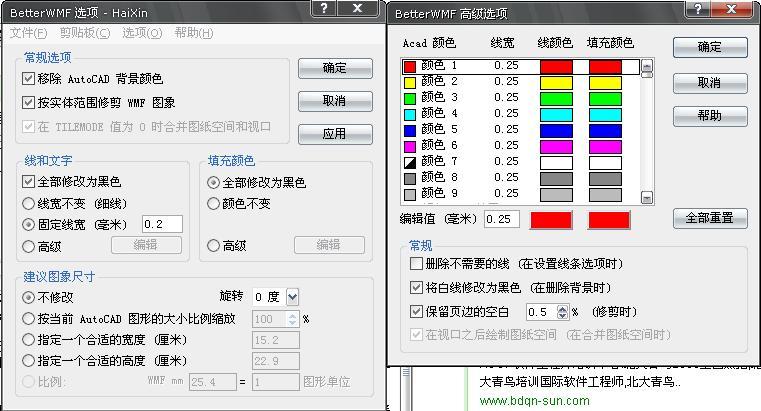Image resolution: width=761 pixels, height=411 pixels.
Task: Select 全部修改为黑色 radio under 填充颜色
Action: (x=213, y=182)
